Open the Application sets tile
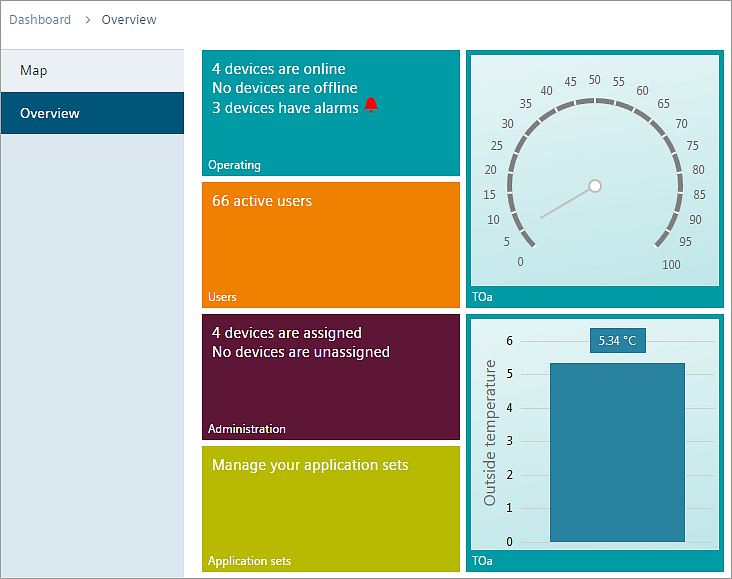Viewport: 732px width, 579px height. 331,509
